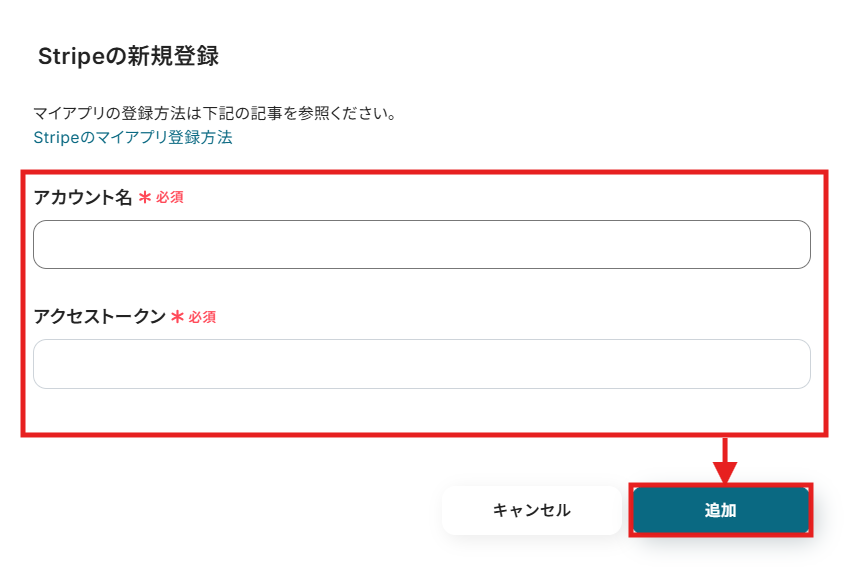Cancel the Stripe new registration dialog
The image size is (846, 567).
[x=531, y=510]
